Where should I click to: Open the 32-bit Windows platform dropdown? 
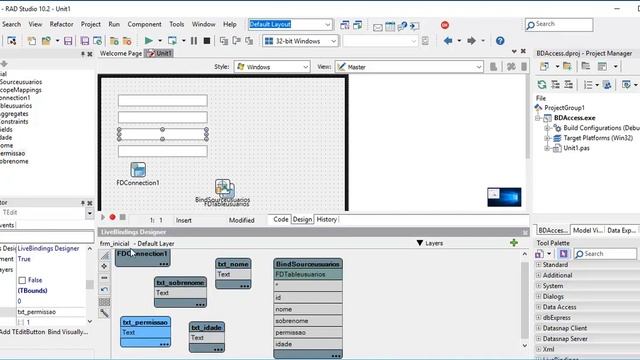click(x=333, y=41)
